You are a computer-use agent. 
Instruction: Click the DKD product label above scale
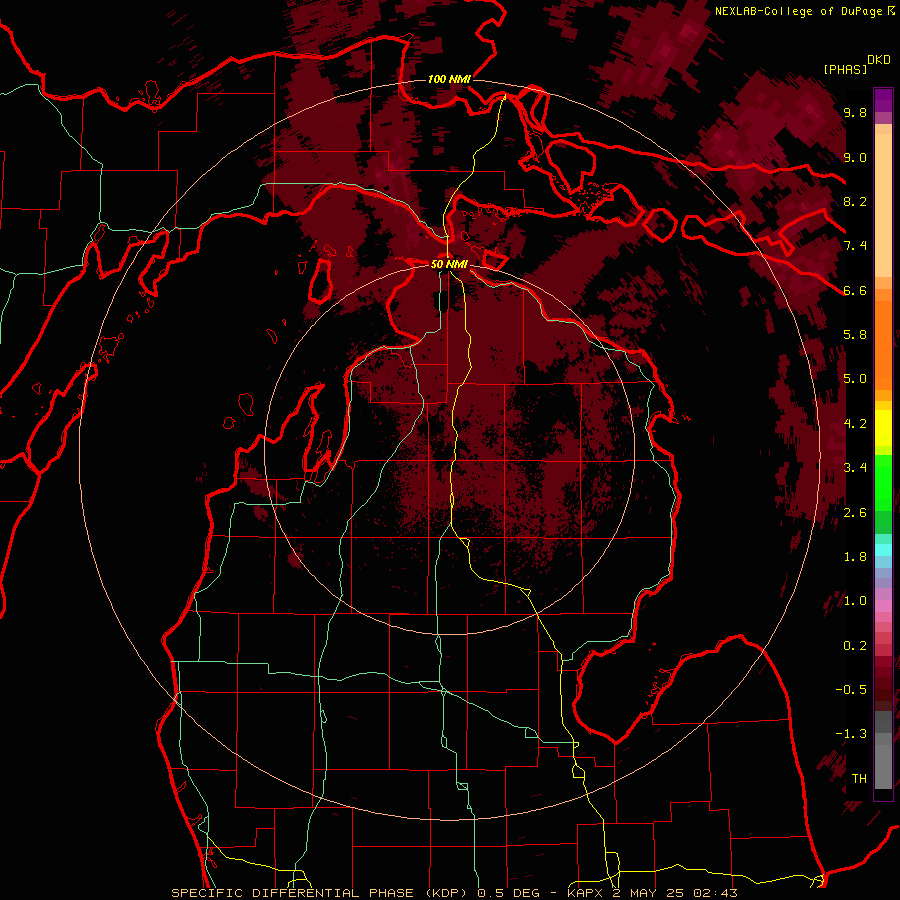[x=879, y=60]
